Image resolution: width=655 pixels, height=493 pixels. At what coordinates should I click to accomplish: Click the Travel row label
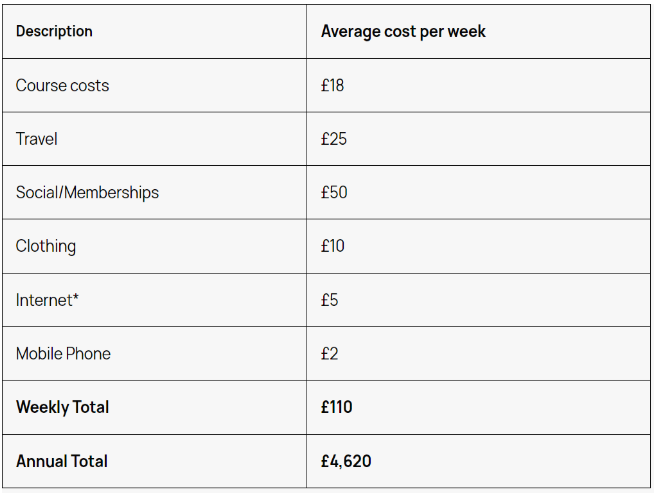pyautogui.click(x=36, y=139)
